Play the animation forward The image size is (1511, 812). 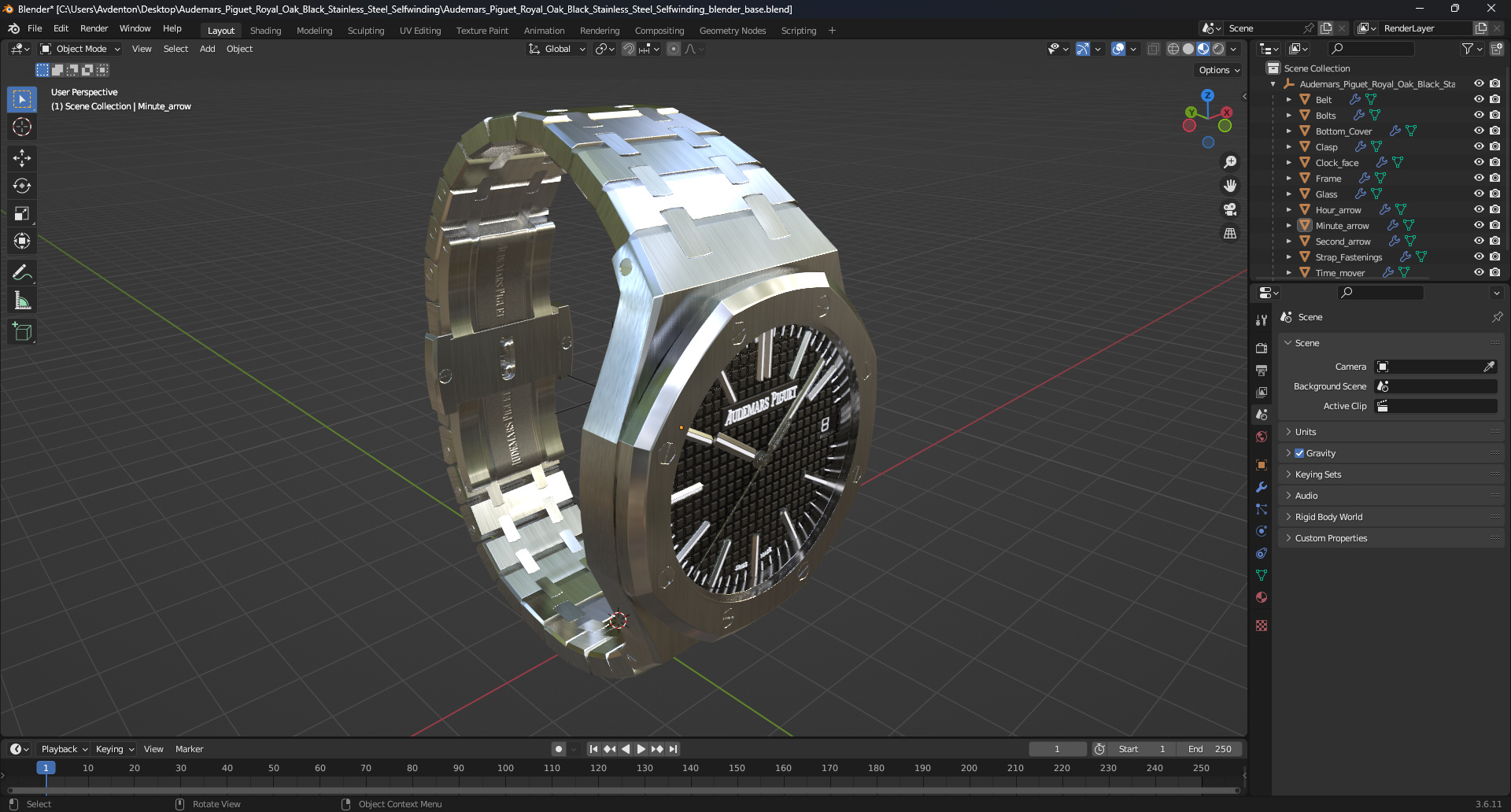(x=641, y=749)
